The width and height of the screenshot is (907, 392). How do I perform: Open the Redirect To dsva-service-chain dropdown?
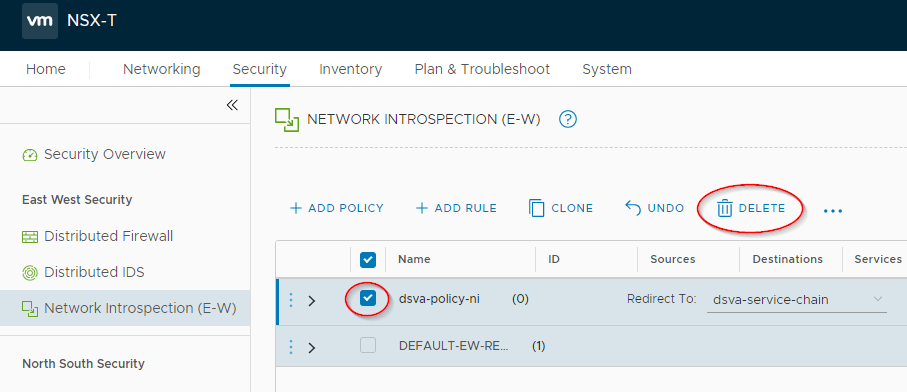(x=797, y=300)
